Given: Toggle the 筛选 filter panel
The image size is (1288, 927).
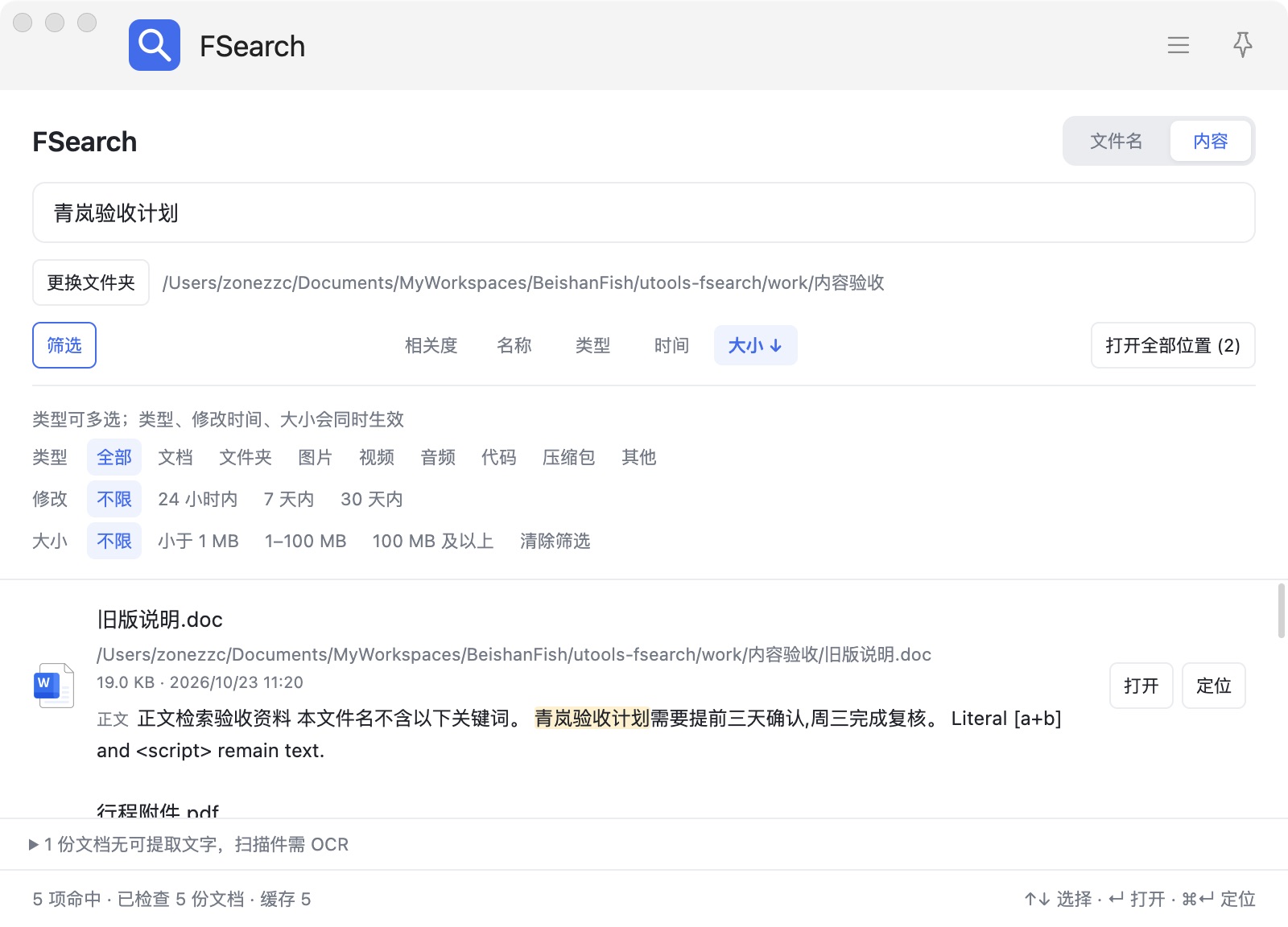Looking at the screenshot, I should (x=64, y=345).
